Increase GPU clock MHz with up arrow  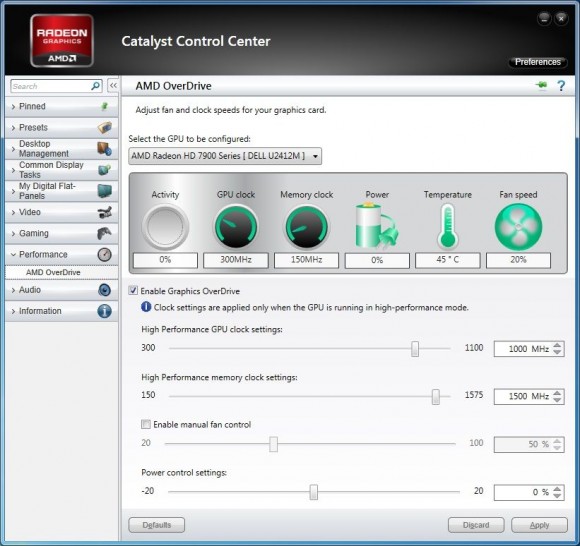coord(557,345)
